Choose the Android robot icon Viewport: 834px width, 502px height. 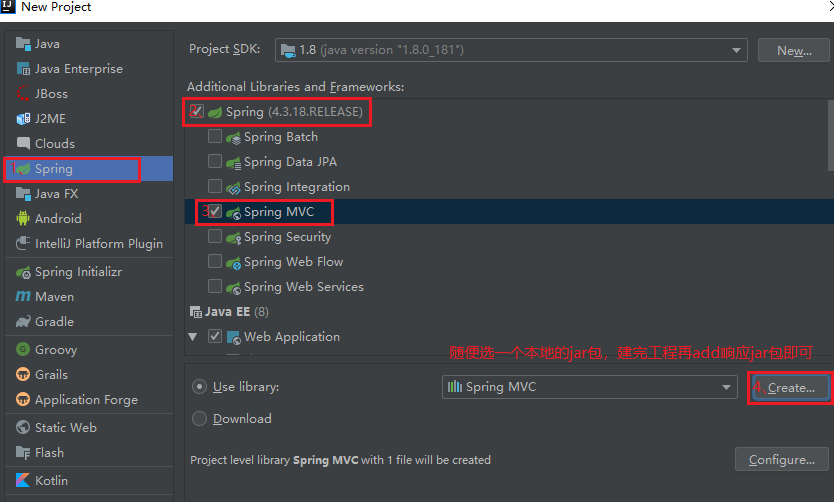(23, 219)
